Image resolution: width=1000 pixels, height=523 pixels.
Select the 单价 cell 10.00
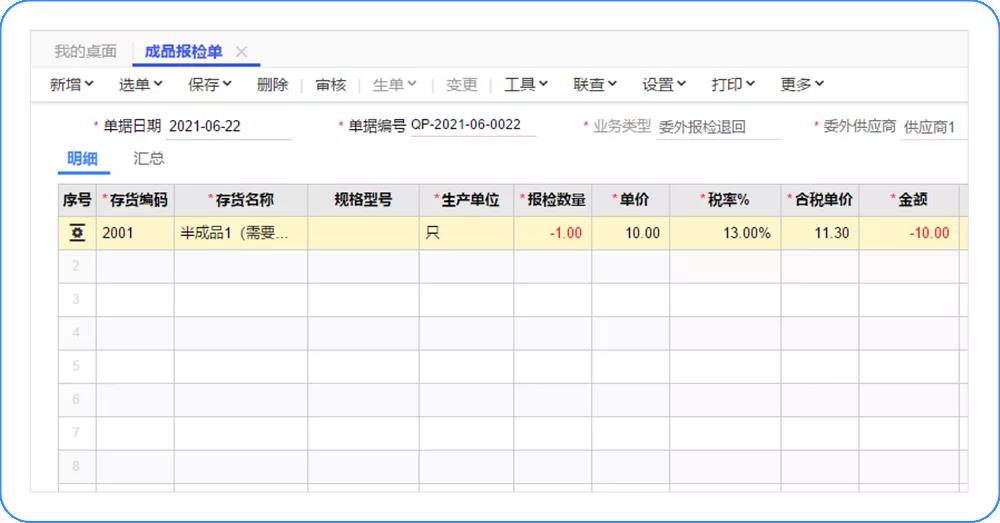coord(631,233)
